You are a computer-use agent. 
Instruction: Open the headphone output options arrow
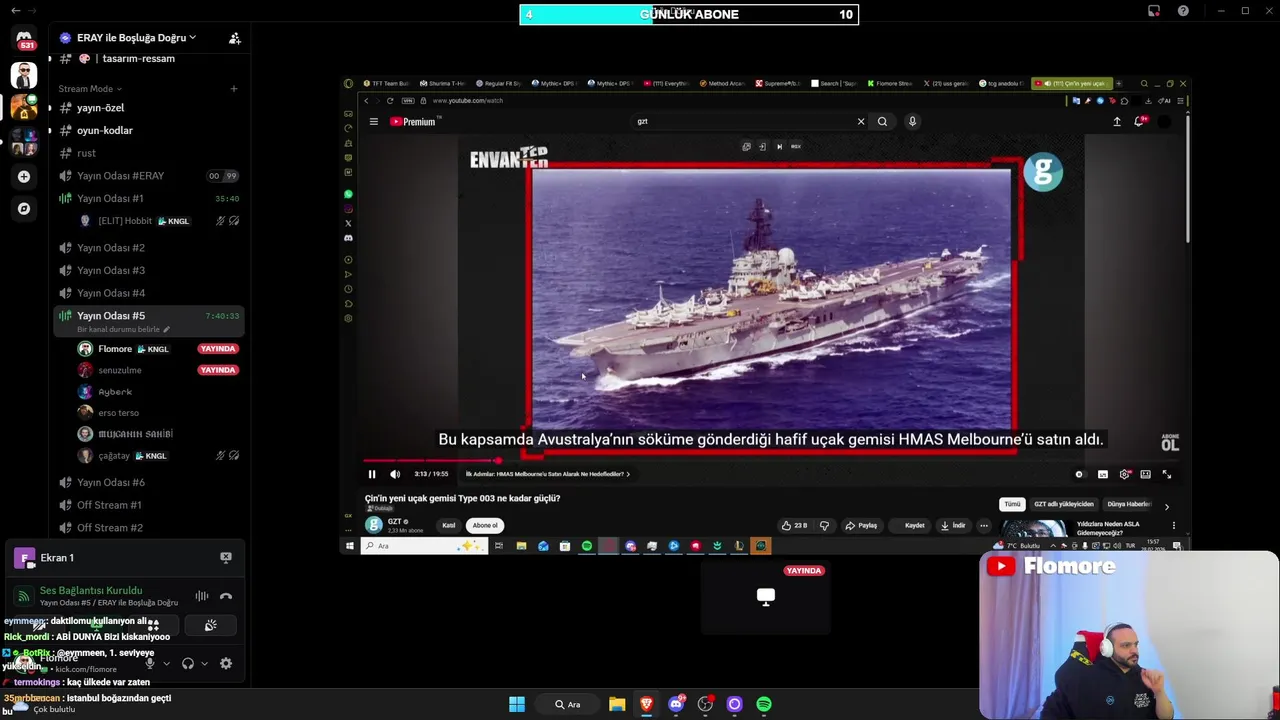click(204, 663)
